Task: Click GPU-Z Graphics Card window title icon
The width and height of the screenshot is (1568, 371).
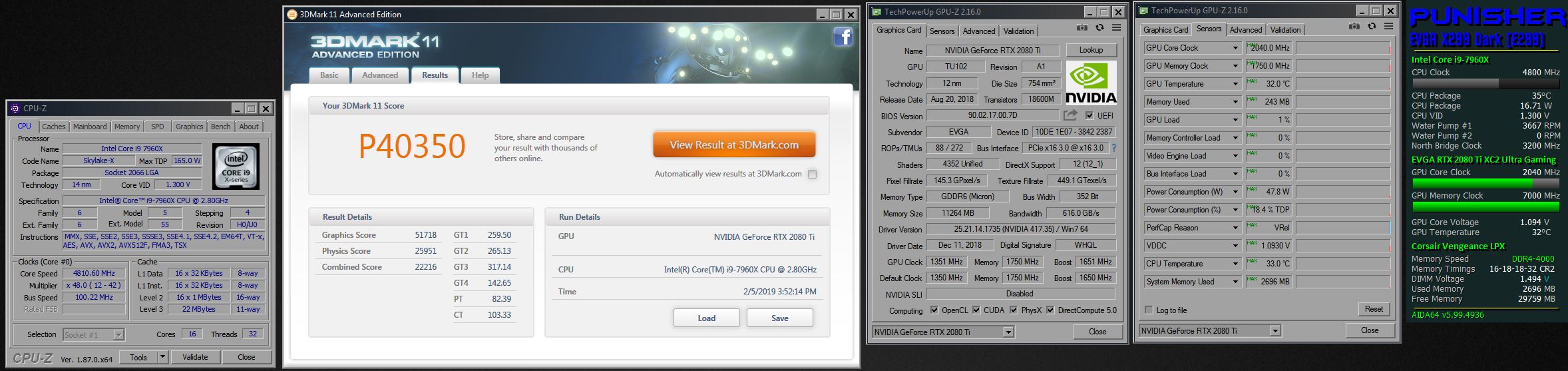Action: tap(877, 12)
